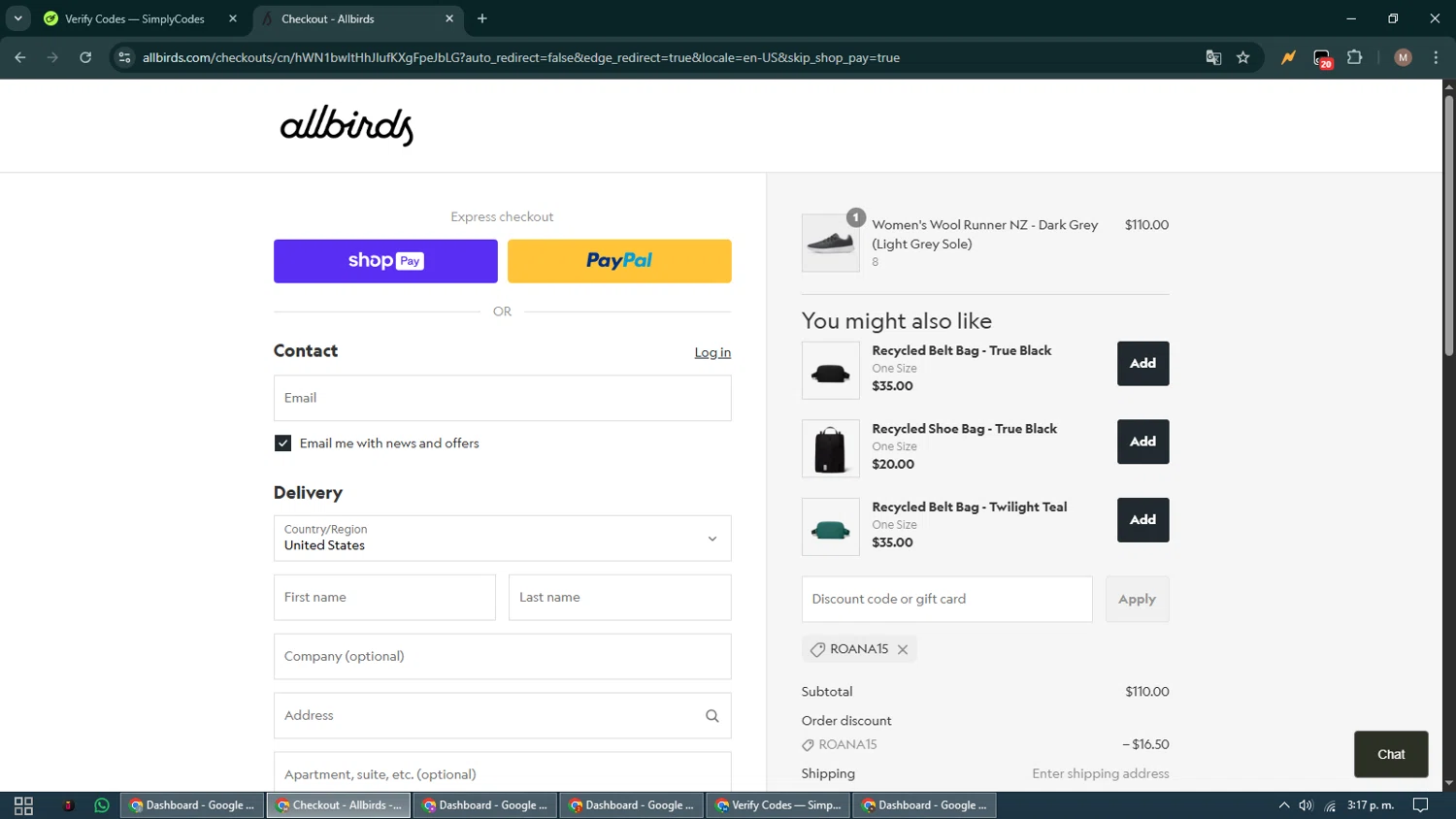Click the Wool Runner shoe thumbnail
1456x819 pixels.
coord(830,243)
